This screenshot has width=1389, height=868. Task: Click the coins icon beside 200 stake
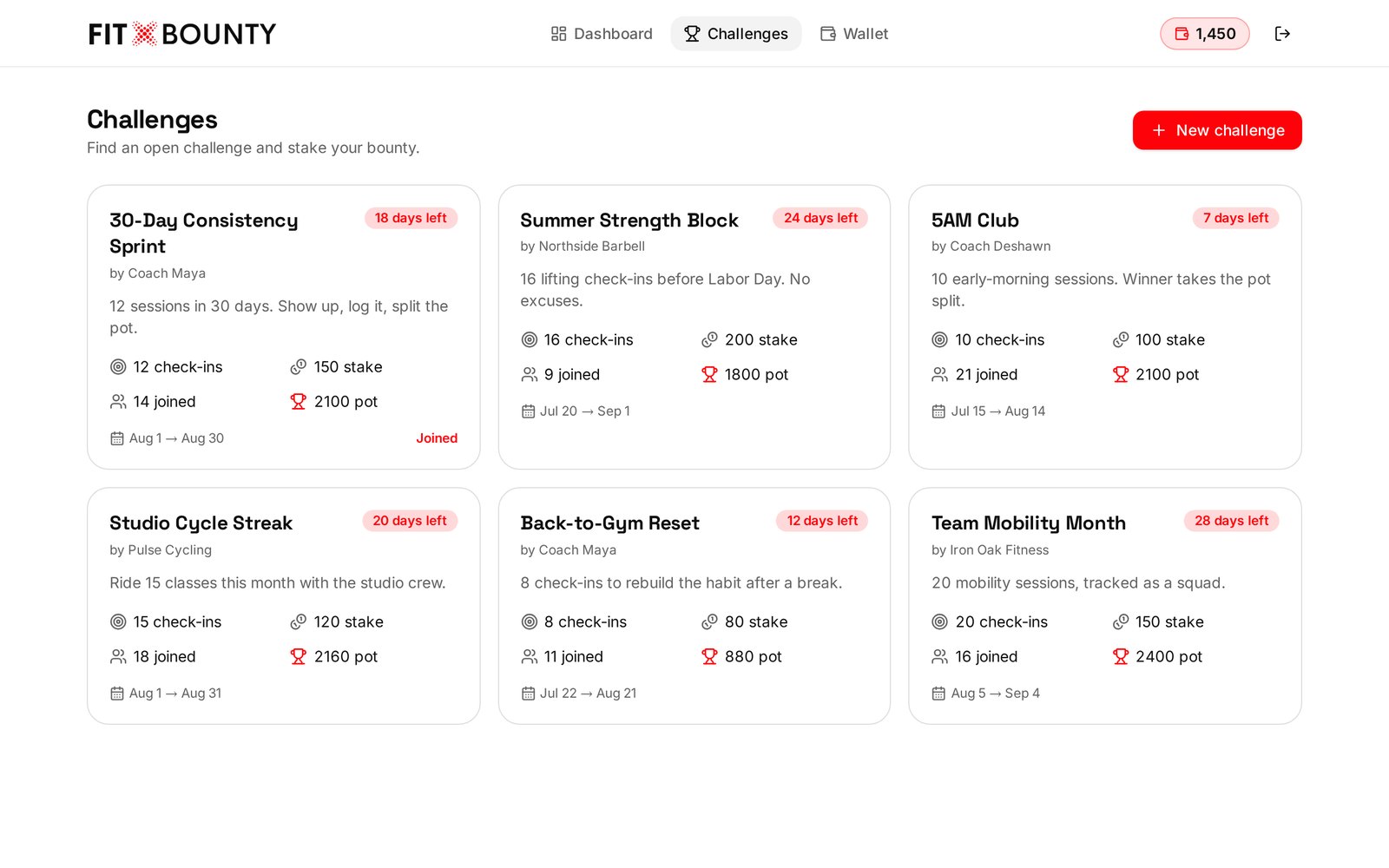pyautogui.click(x=709, y=340)
